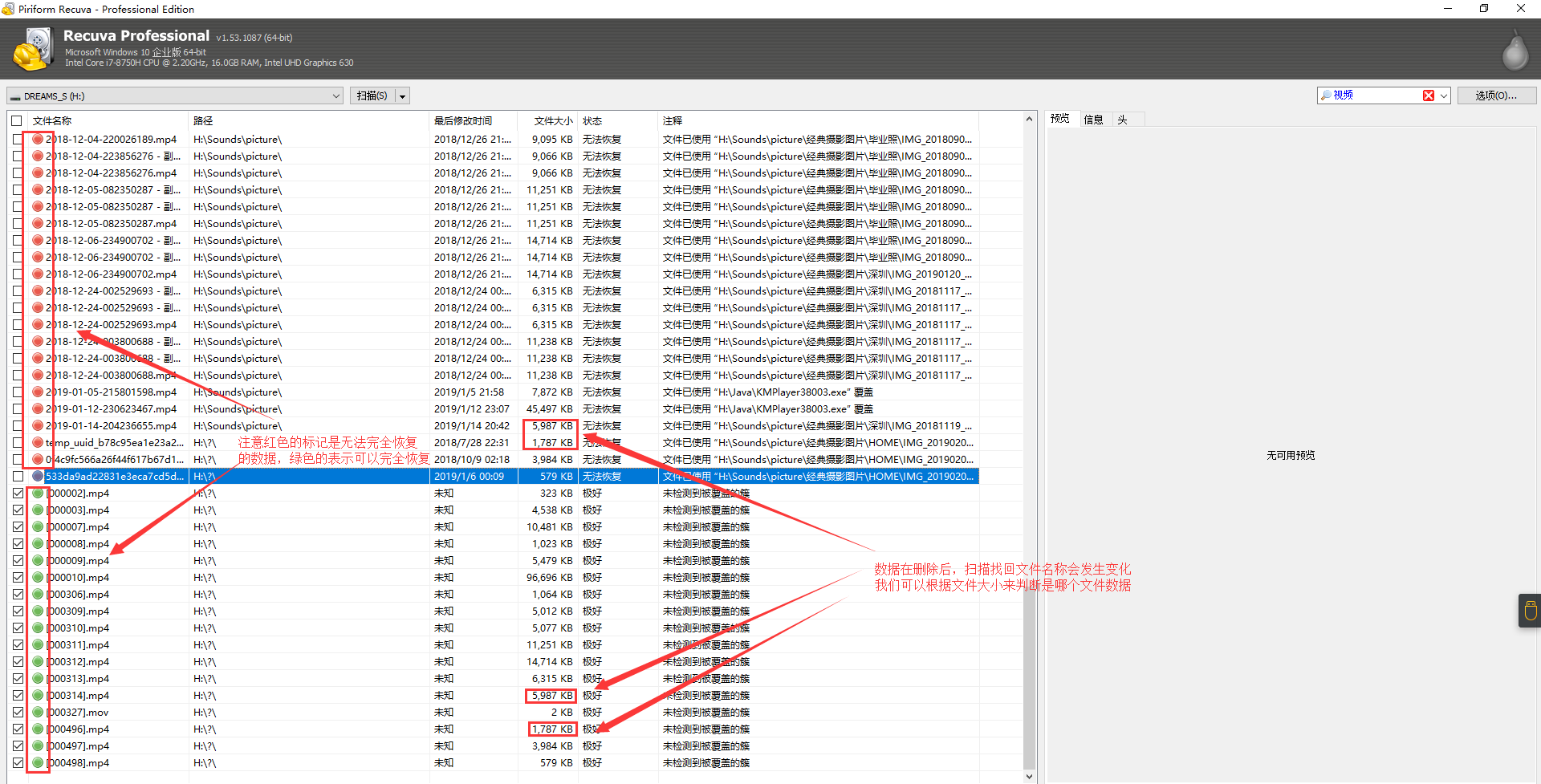Click the red status dot of temp_uuid_b78c95ea file
The image size is (1541, 784).
coord(38,443)
